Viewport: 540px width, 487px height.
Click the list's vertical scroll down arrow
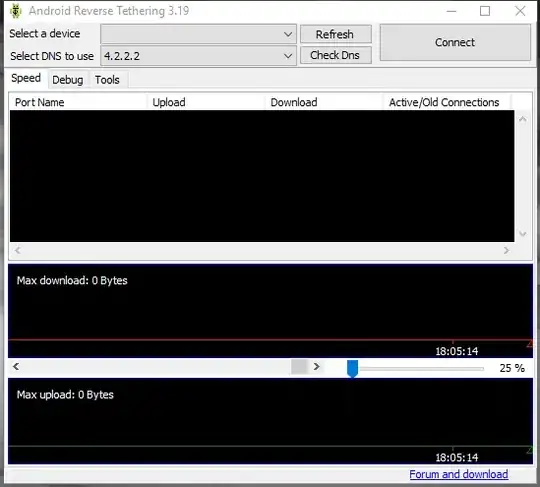[523, 234]
